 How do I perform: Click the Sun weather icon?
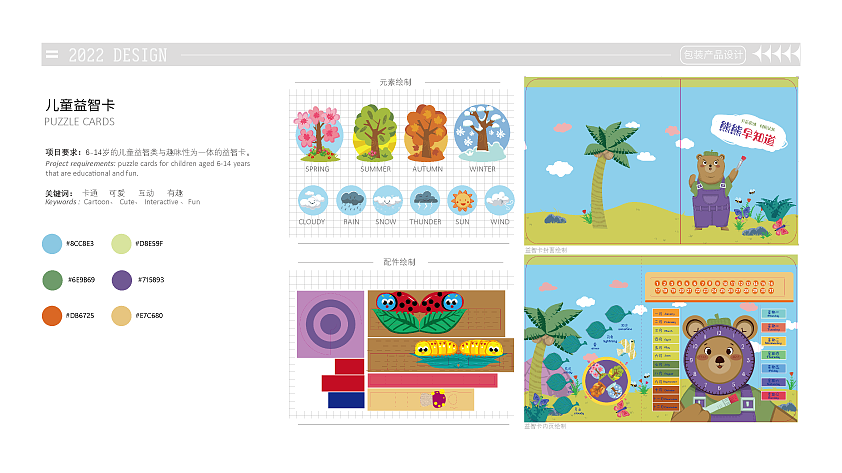(462, 200)
